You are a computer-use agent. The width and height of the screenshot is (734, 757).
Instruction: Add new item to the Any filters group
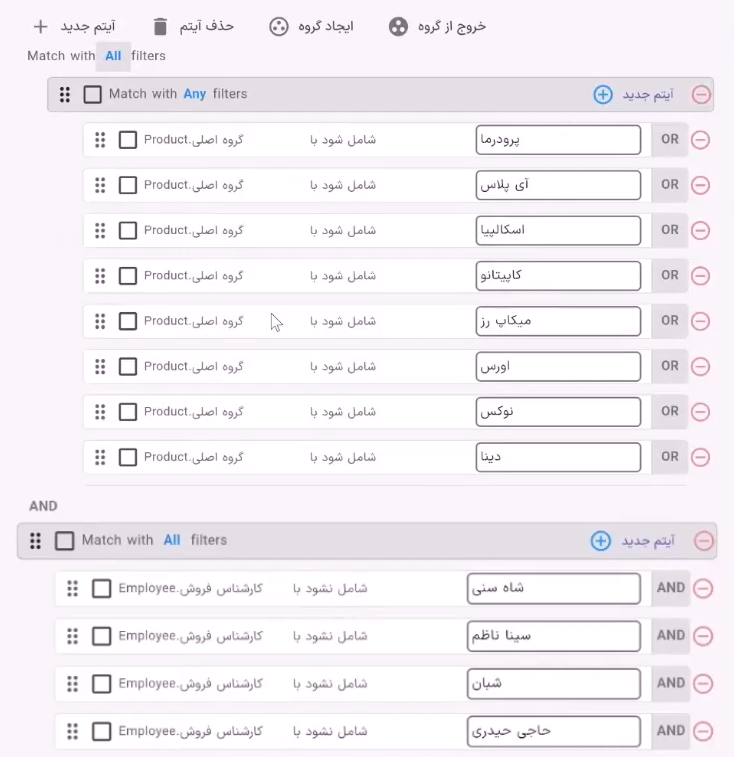coord(603,94)
